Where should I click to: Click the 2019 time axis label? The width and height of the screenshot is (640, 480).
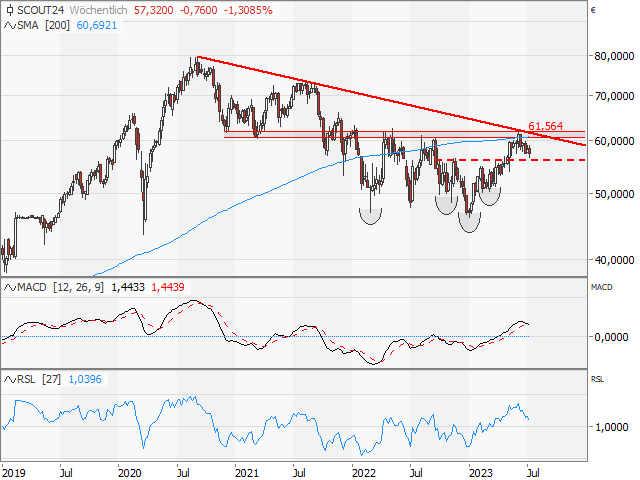click(13, 473)
